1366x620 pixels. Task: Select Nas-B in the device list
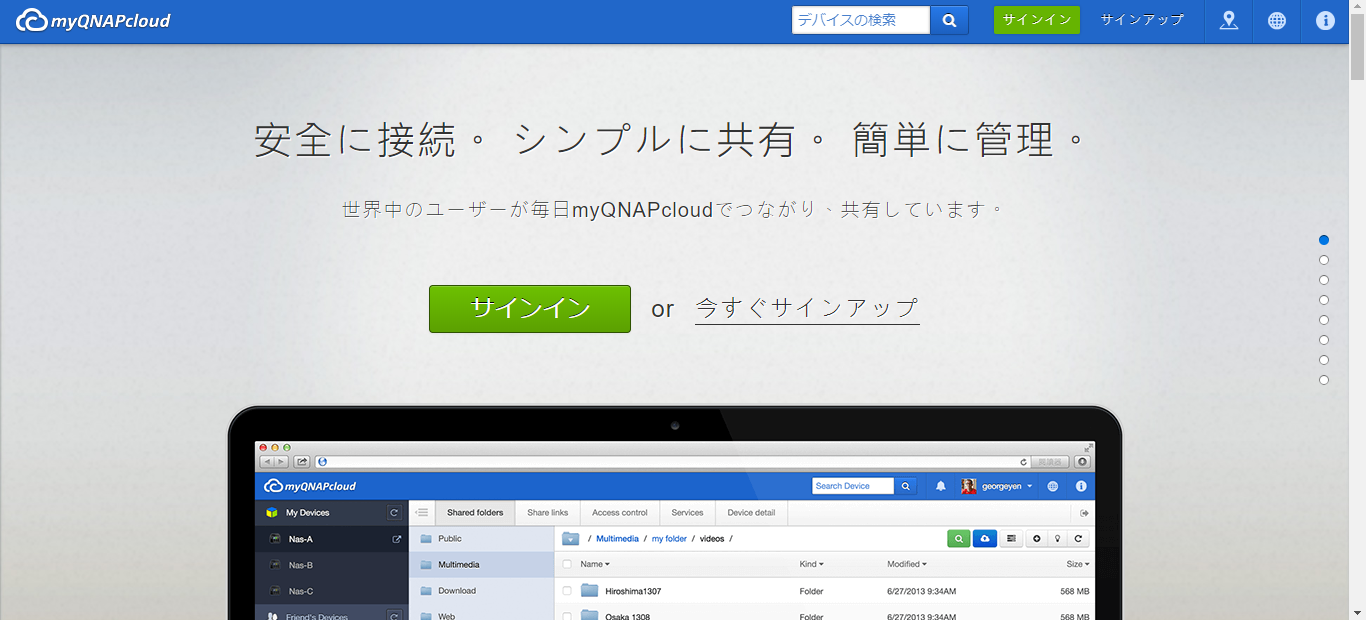[332, 565]
